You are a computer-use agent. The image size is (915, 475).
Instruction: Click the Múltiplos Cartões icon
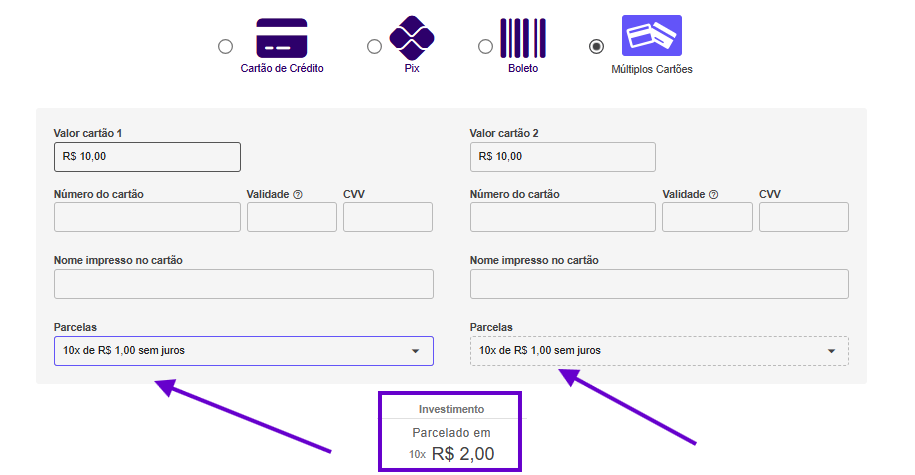[x=652, y=36]
